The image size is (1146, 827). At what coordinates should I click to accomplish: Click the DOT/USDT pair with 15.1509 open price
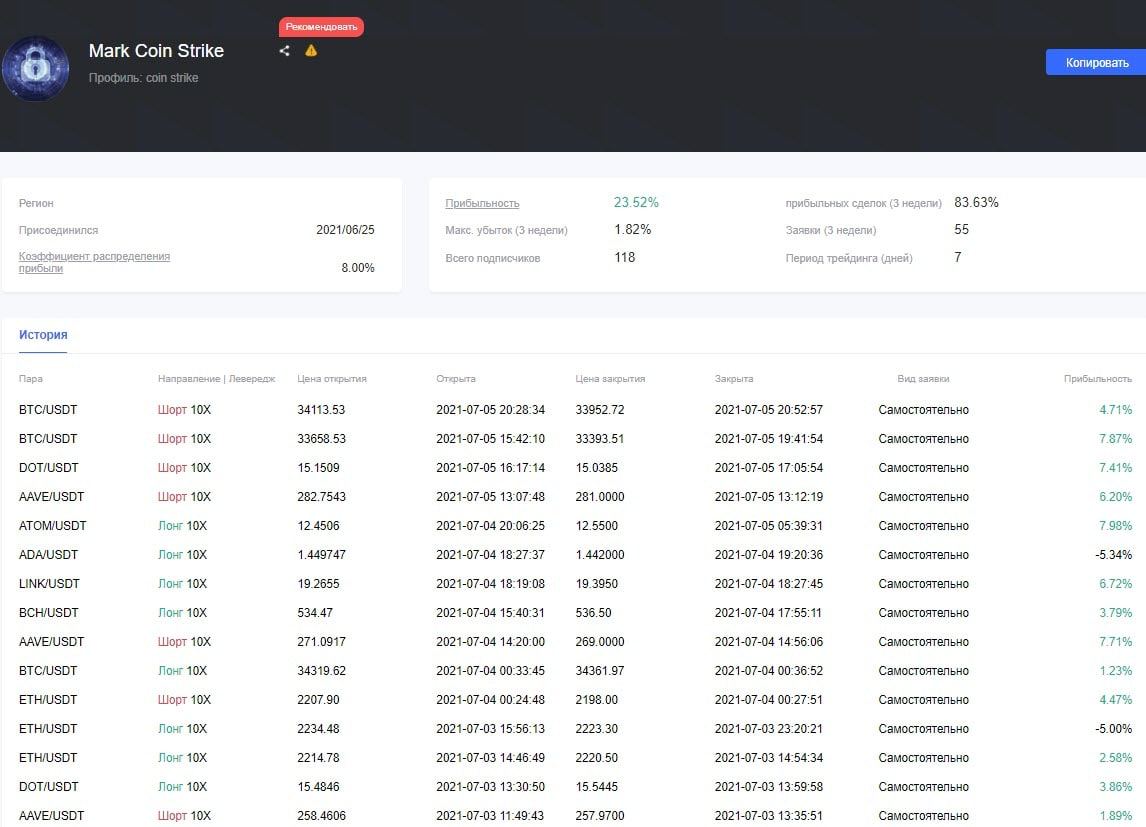[48, 468]
